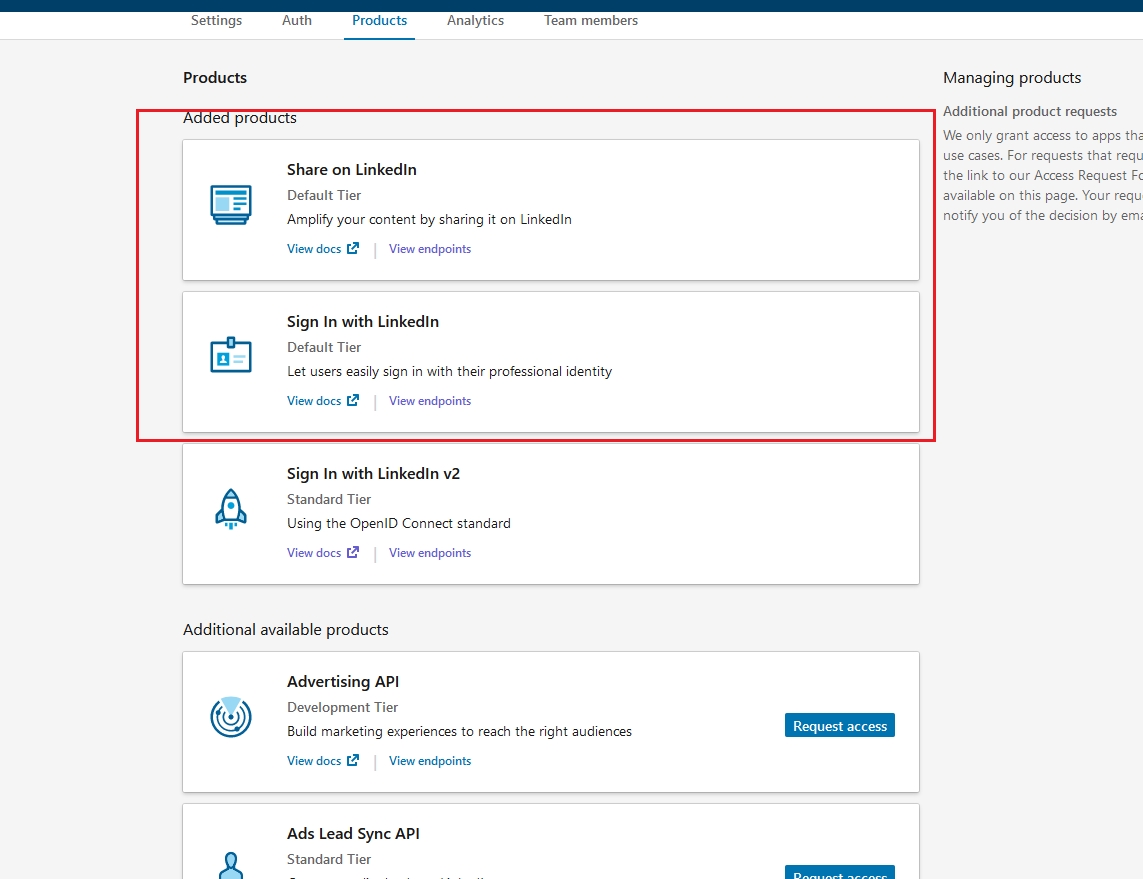Viewport: 1143px width, 879px height.
Task: View endpoints for Share on LinkedIn
Action: (x=430, y=249)
